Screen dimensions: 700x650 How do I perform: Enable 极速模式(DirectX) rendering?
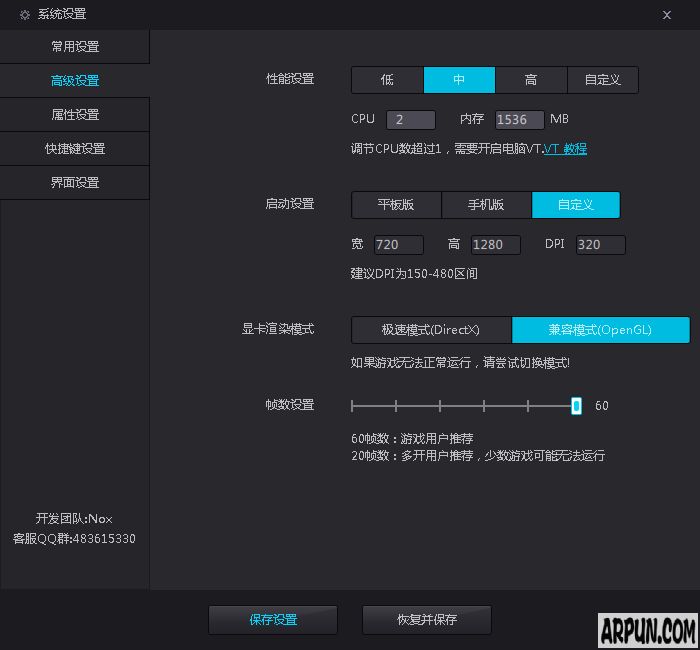click(x=431, y=330)
